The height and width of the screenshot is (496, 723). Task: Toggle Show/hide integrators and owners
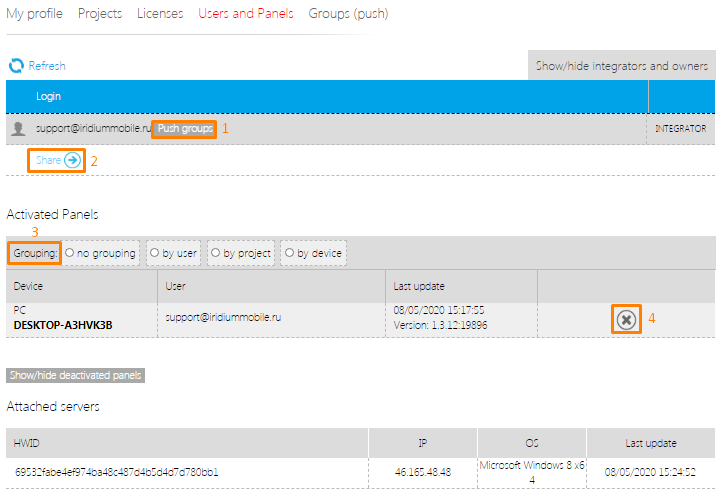point(621,66)
